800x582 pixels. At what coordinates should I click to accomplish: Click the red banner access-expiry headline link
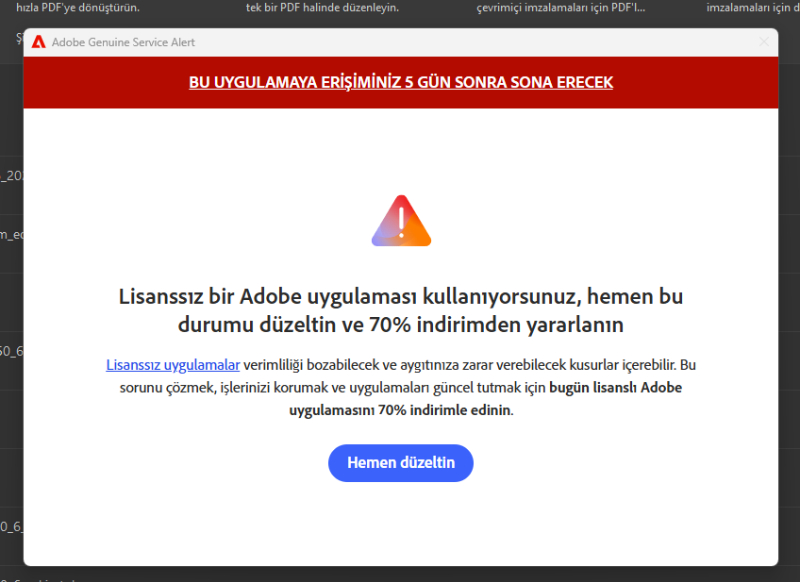click(401, 82)
